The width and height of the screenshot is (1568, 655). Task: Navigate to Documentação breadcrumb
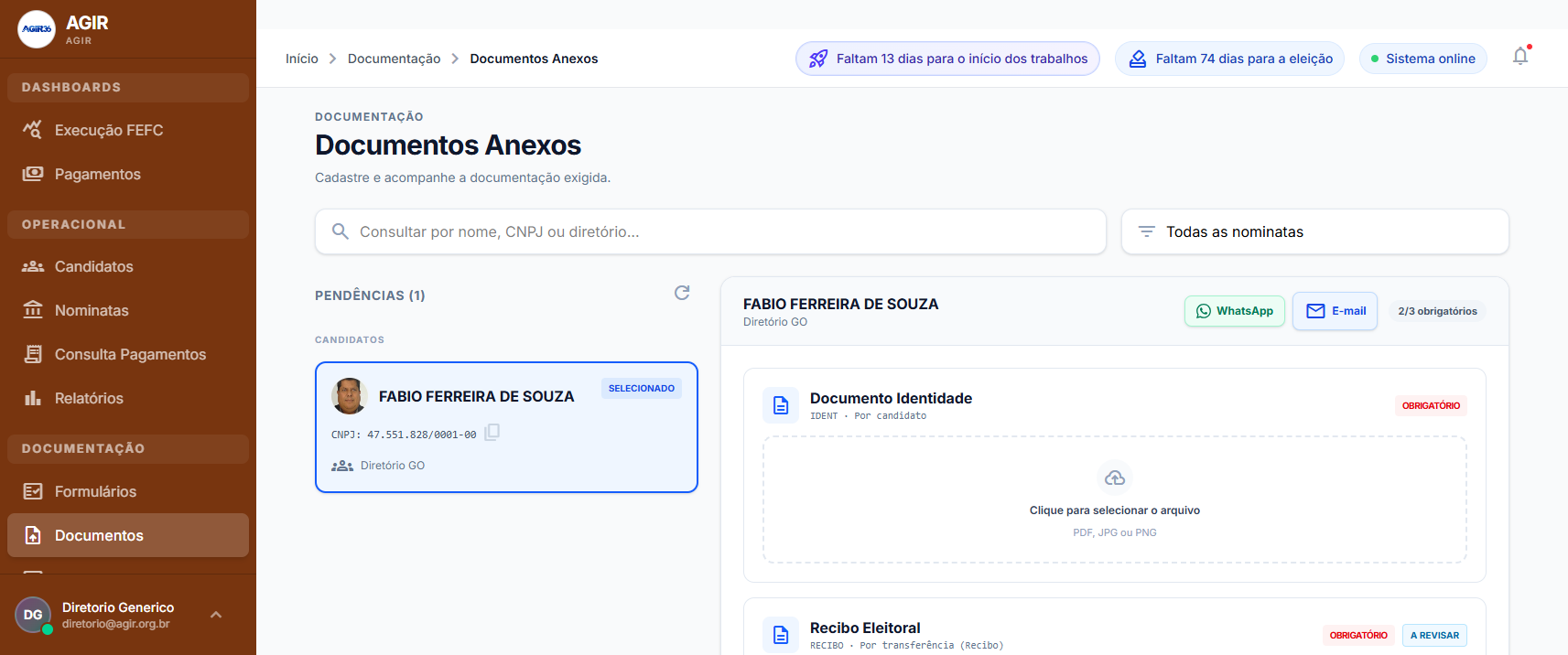click(x=394, y=59)
